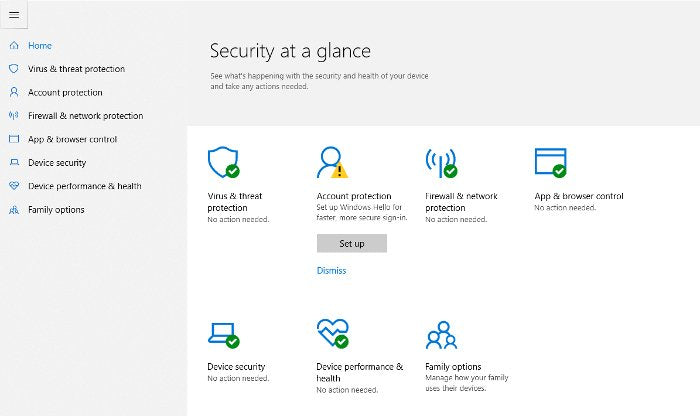Click the Account protection person tile icon
The width and height of the screenshot is (700, 416).
tap(331, 162)
